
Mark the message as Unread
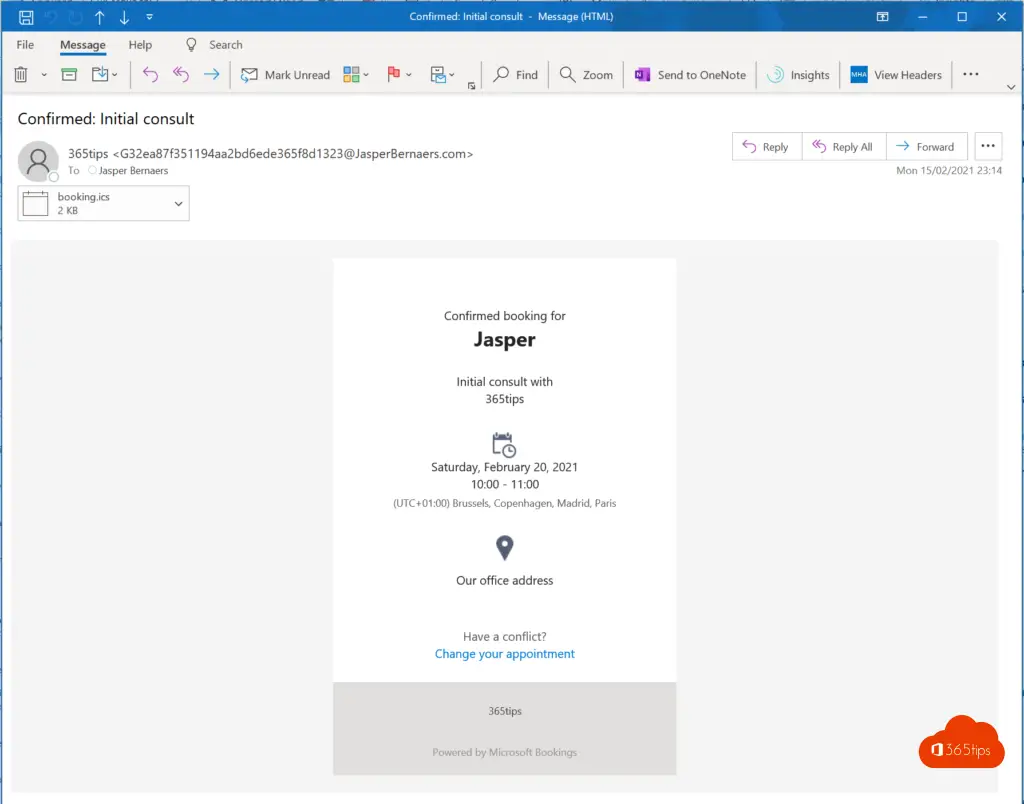(285, 74)
